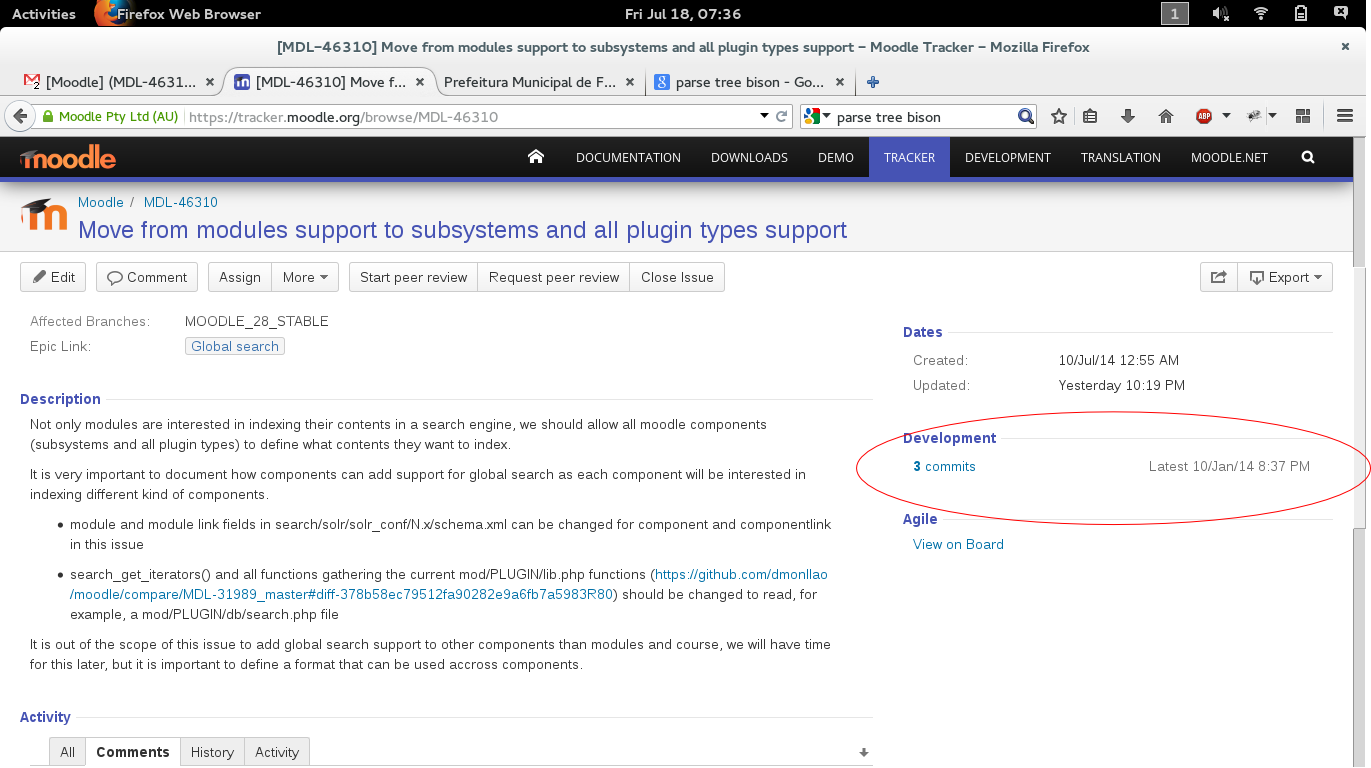Open a new tab with plus icon

872,82
